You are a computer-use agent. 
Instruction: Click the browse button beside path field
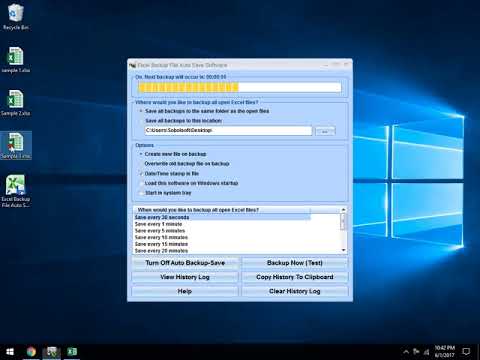pos(325,131)
